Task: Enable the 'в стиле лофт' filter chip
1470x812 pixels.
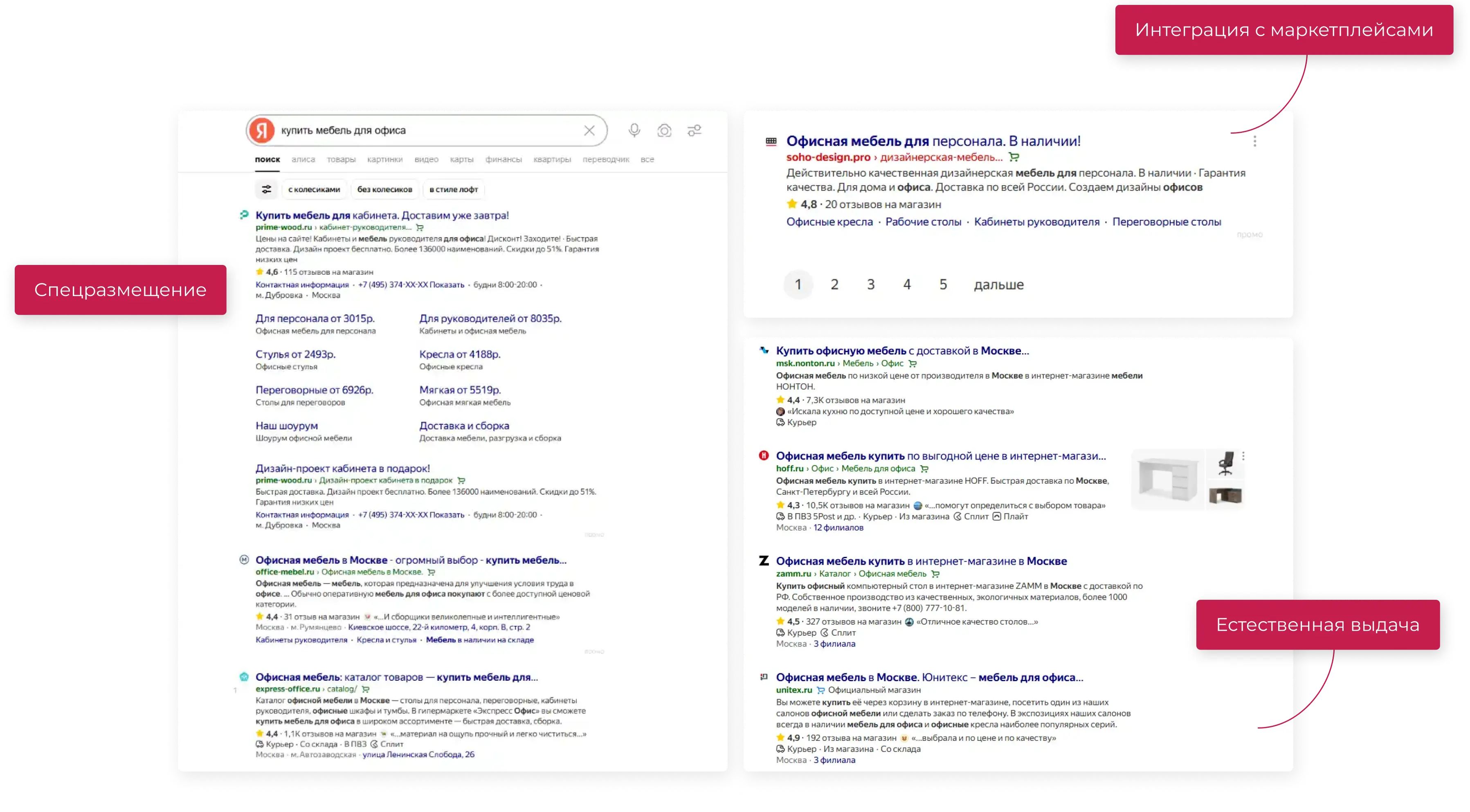Action: click(x=454, y=189)
